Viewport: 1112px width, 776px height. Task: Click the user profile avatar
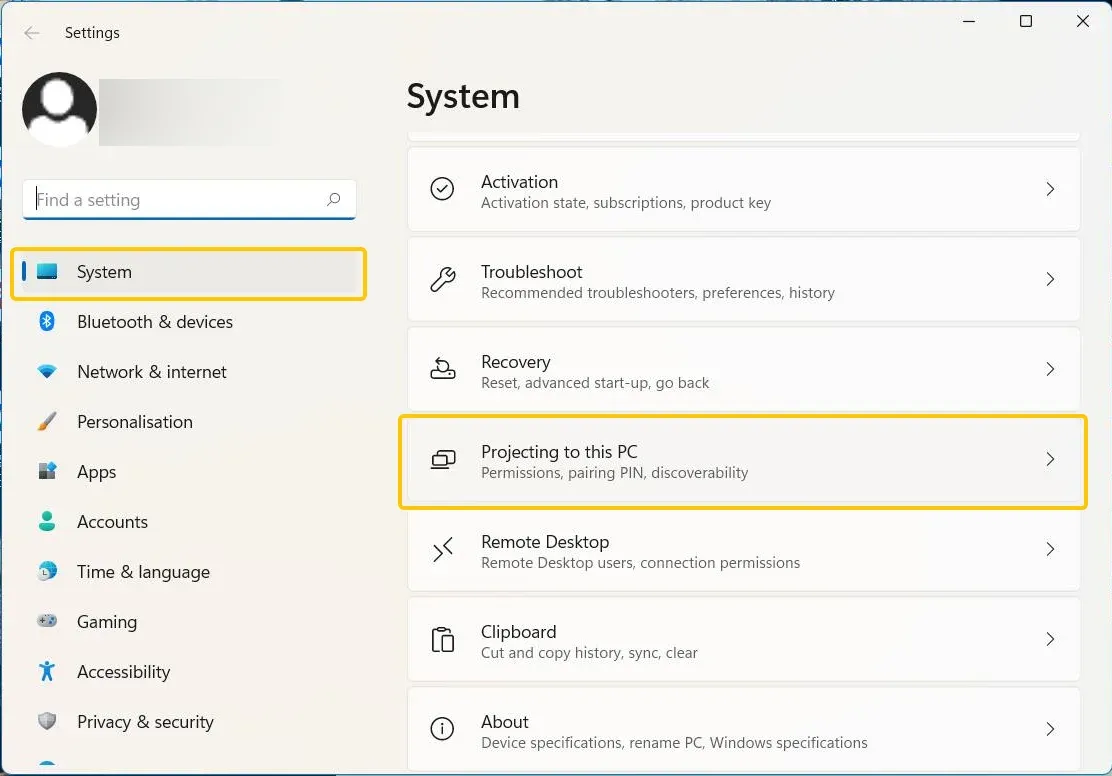point(60,109)
